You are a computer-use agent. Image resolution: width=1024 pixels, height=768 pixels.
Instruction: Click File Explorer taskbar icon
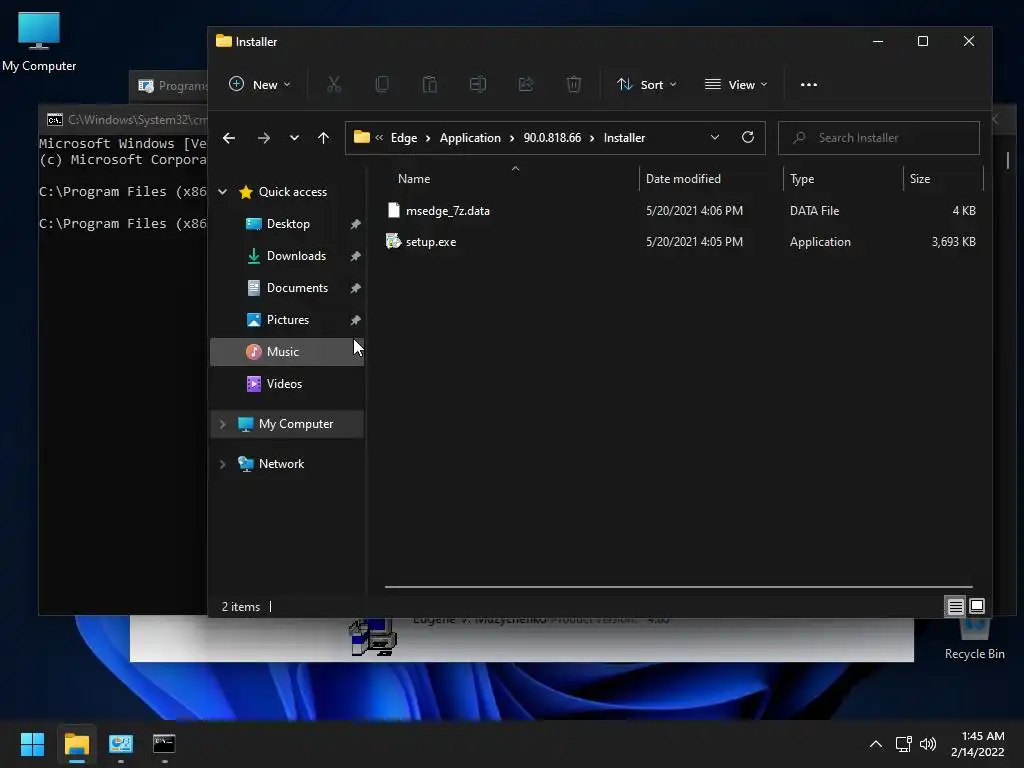[76, 744]
